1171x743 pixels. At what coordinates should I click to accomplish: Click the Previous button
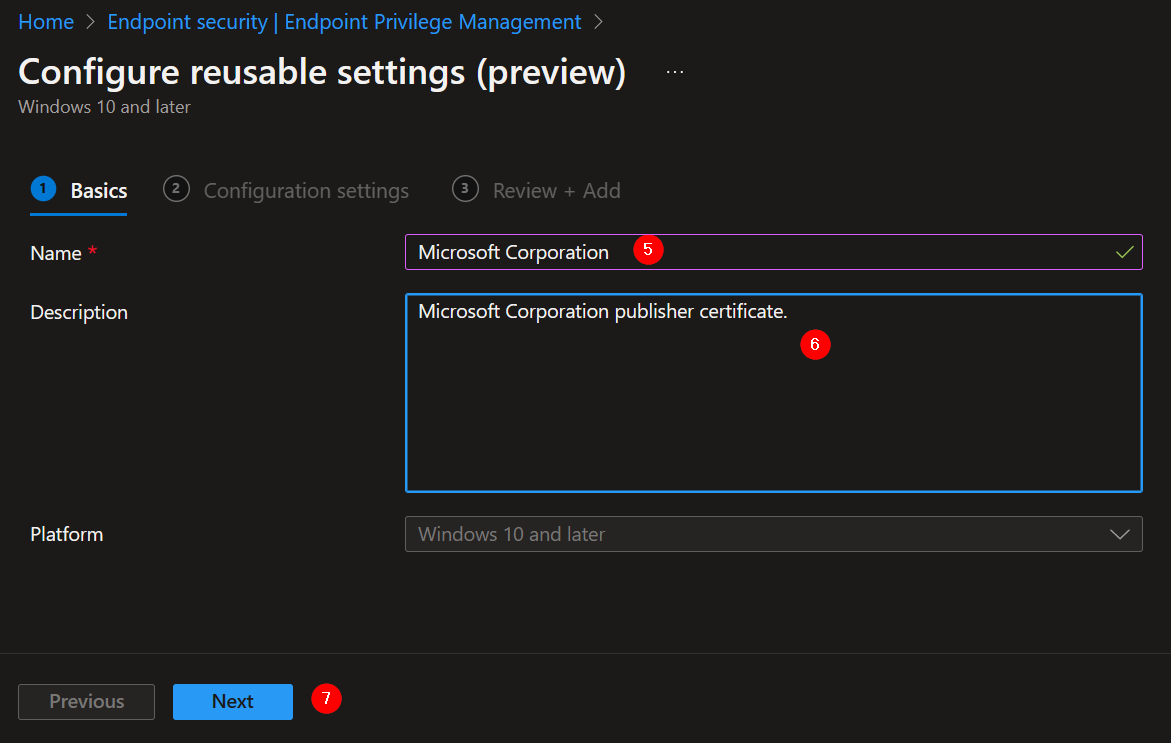86,701
